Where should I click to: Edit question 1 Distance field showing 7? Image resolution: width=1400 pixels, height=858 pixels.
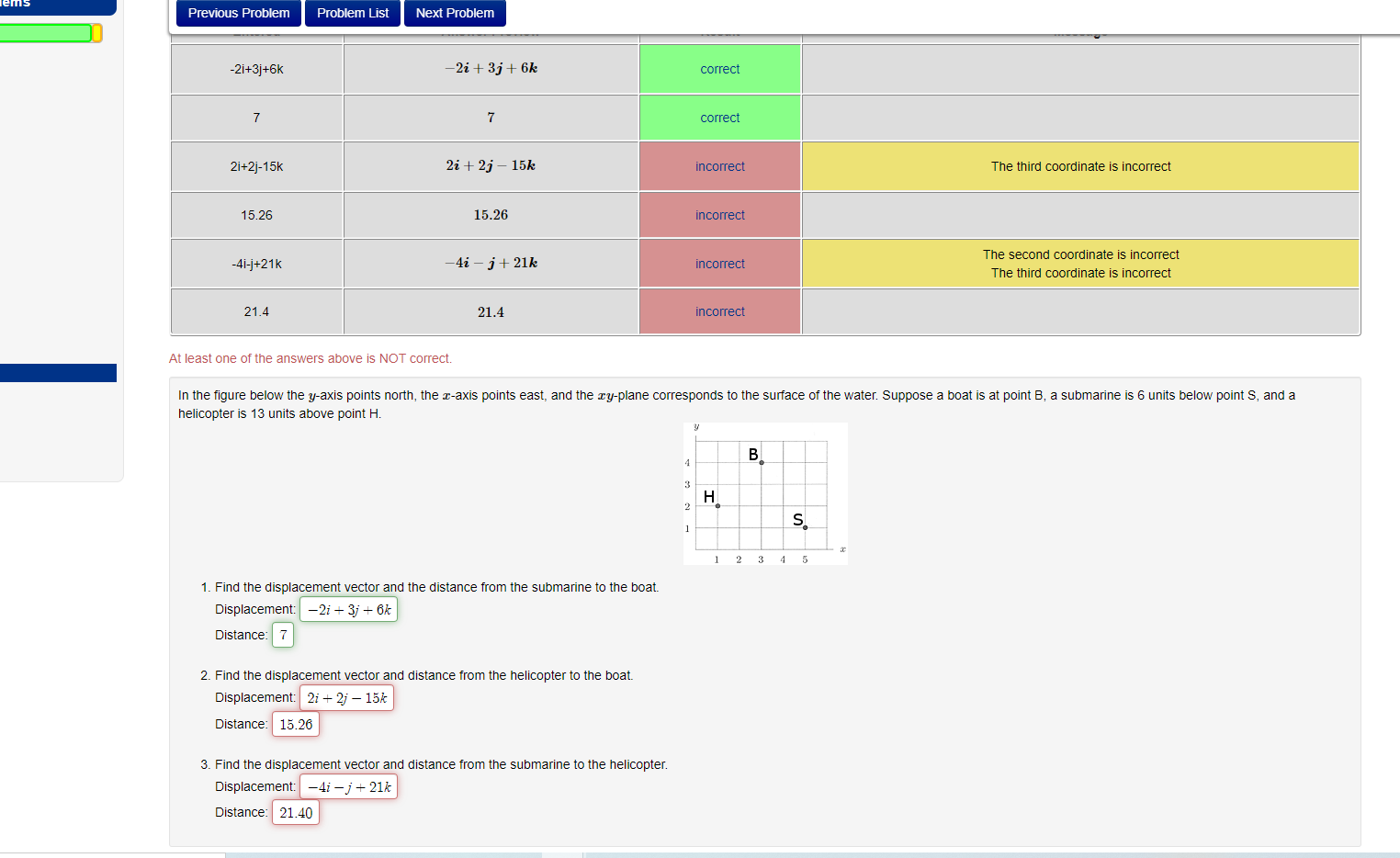click(283, 635)
